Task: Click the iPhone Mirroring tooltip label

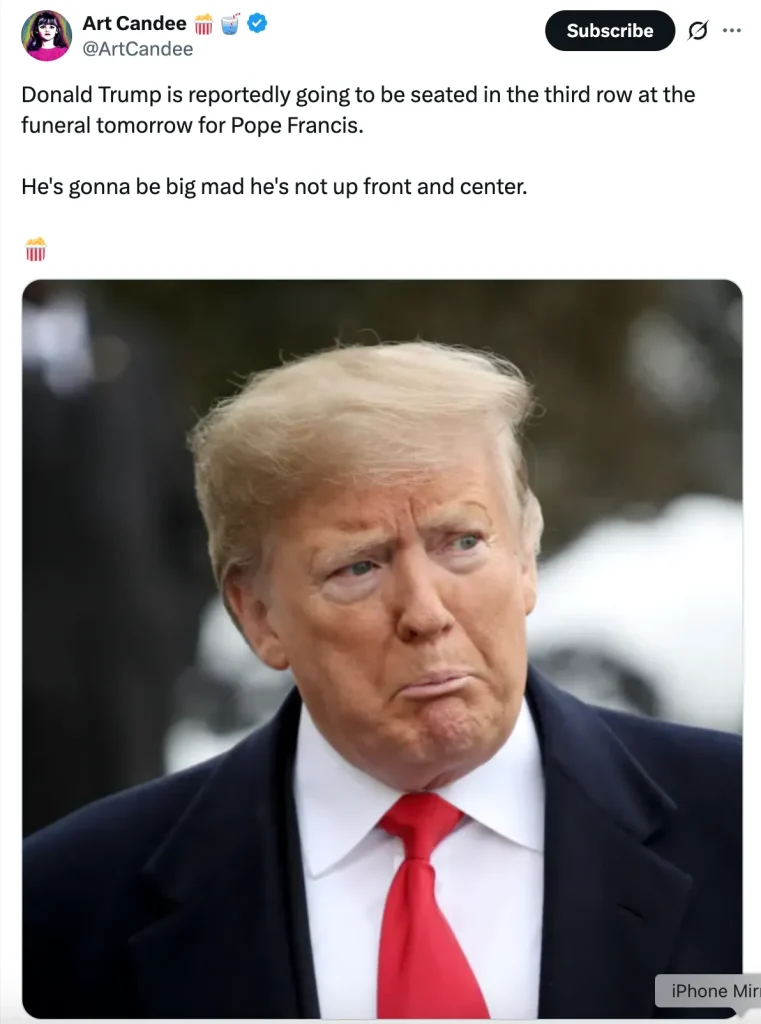Action: 708,991
